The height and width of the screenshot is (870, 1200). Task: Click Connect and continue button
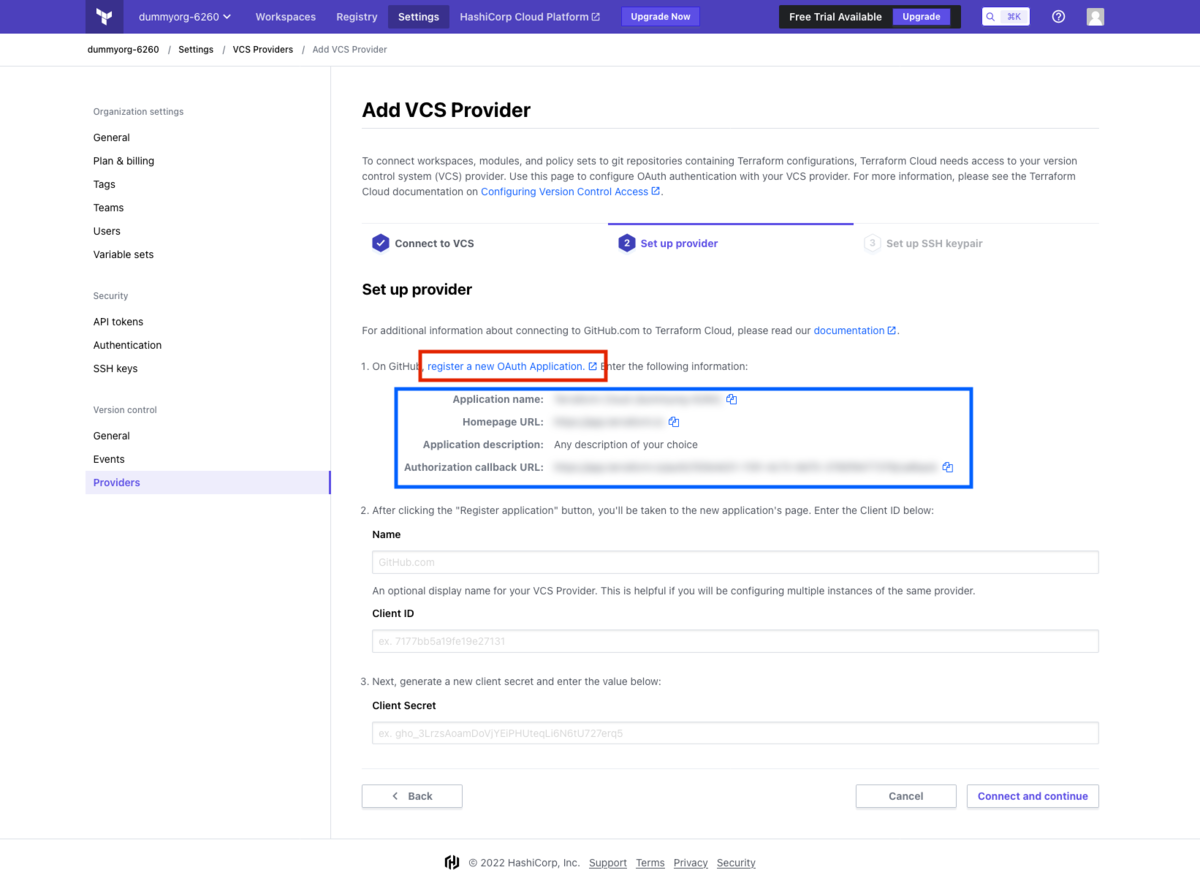pyautogui.click(x=1033, y=796)
